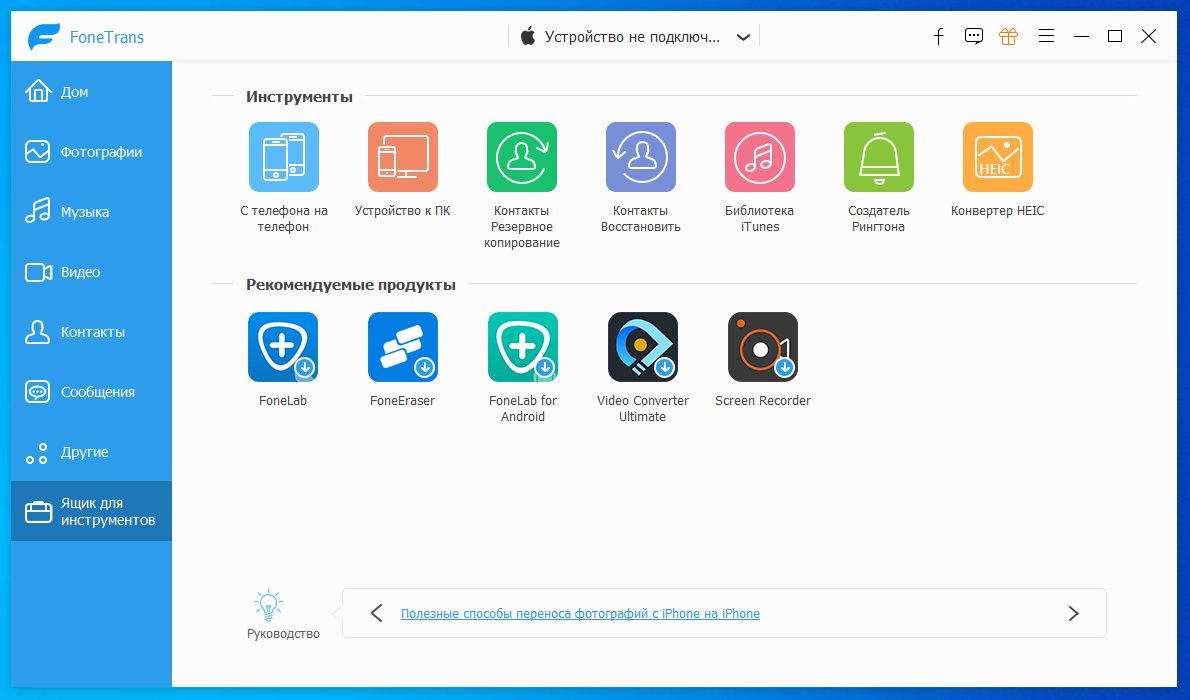Launch the Ringtone Maker tool

click(x=878, y=157)
